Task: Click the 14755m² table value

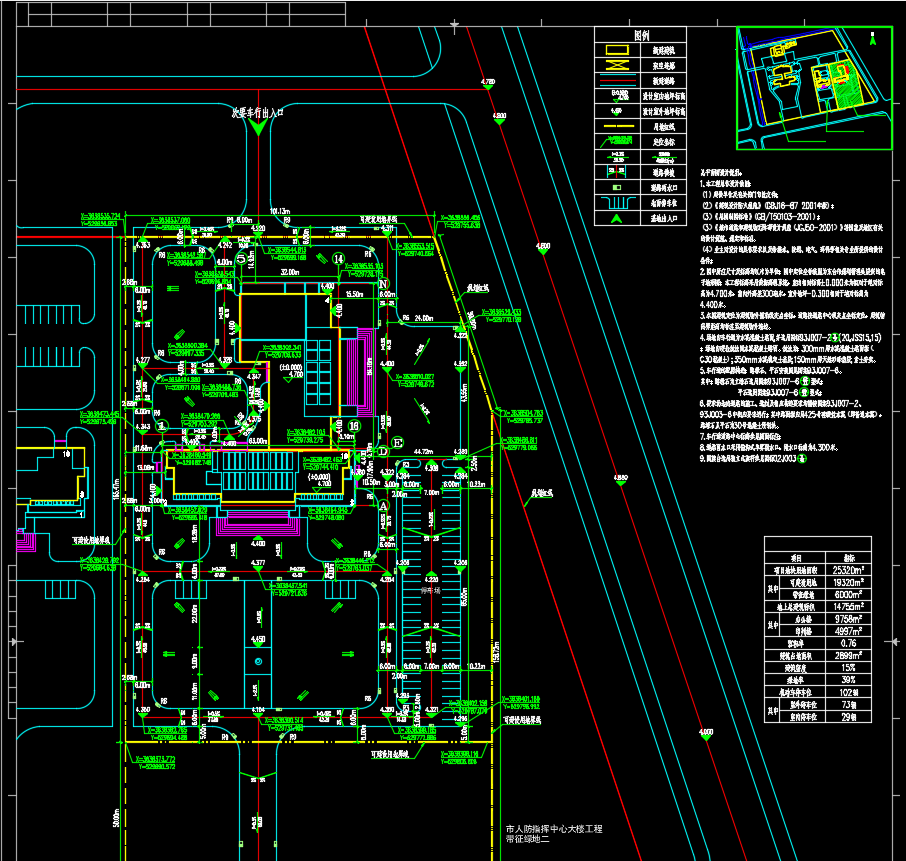Action: coord(848,607)
